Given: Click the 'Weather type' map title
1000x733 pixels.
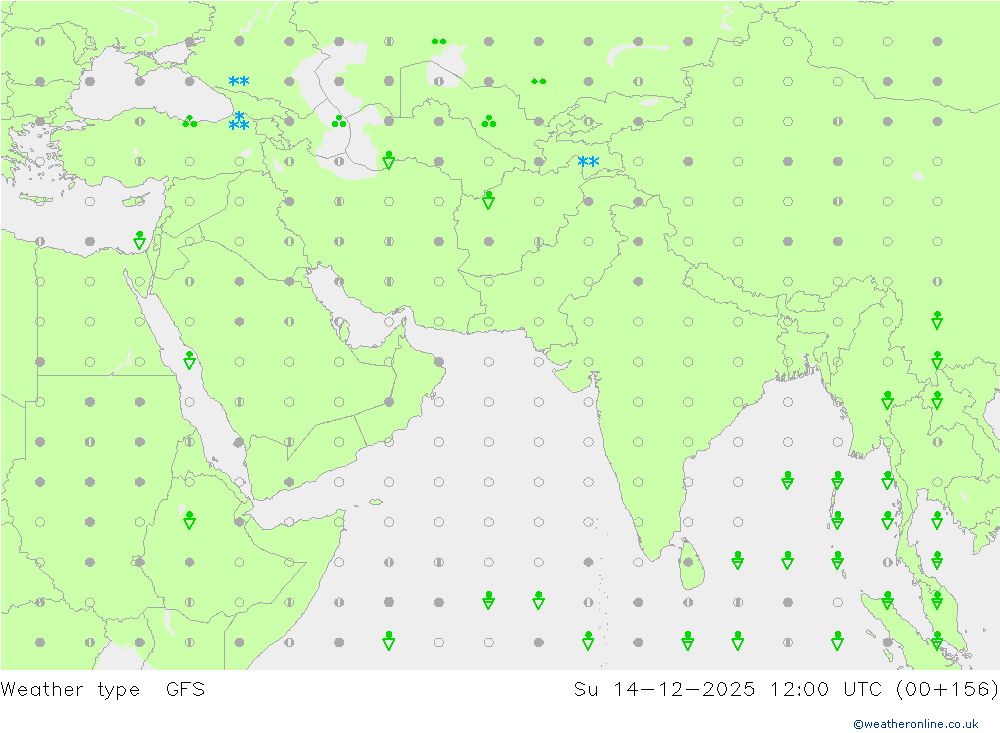Looking at the screenshot, I should pos(70,689).
